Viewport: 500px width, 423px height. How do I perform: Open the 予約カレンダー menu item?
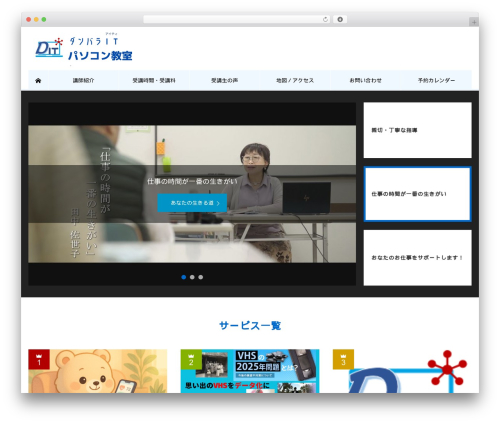click(x=436, y=80)
